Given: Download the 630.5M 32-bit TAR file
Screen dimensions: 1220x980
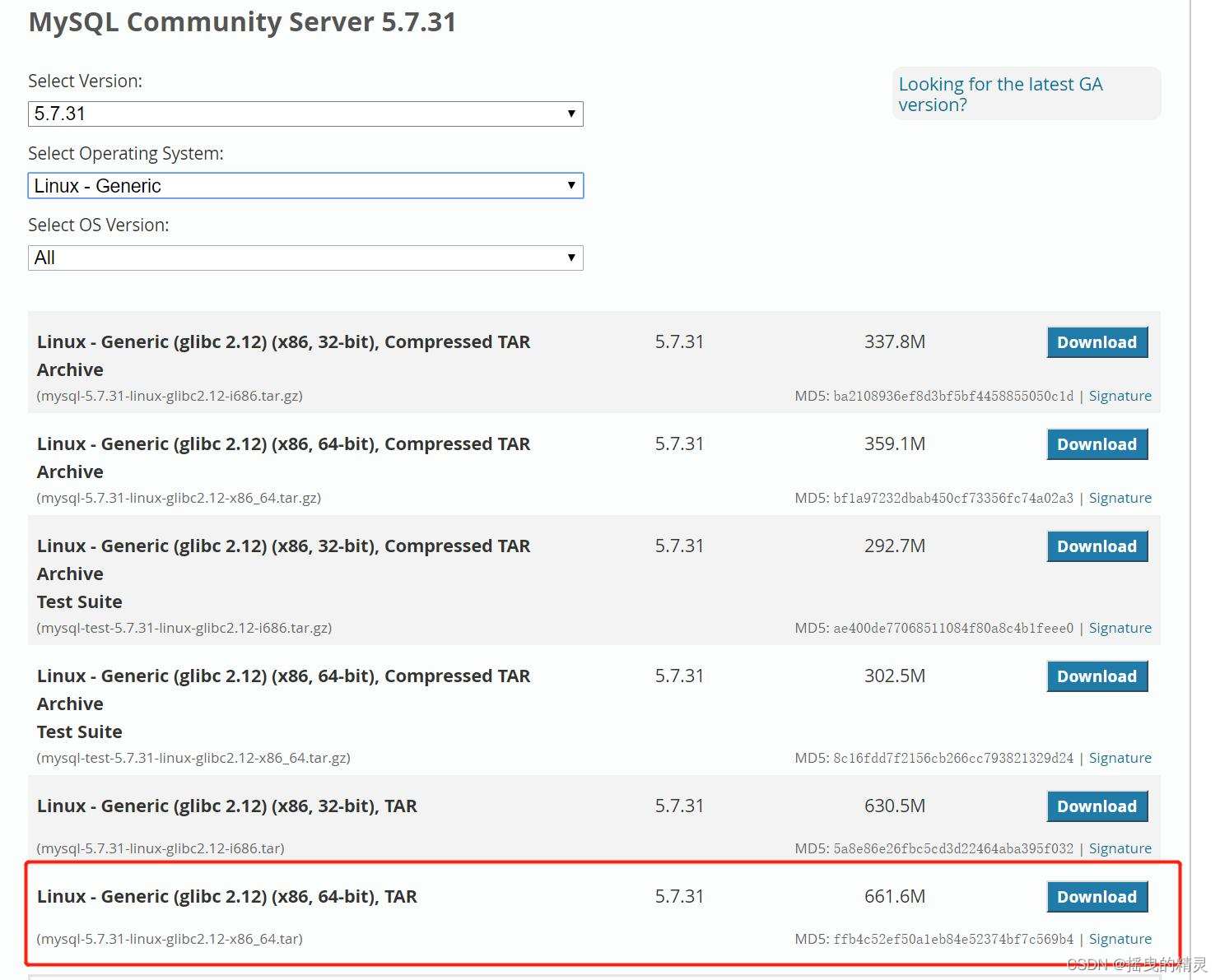Looking at the screenshot, I should pos(1097,806).
